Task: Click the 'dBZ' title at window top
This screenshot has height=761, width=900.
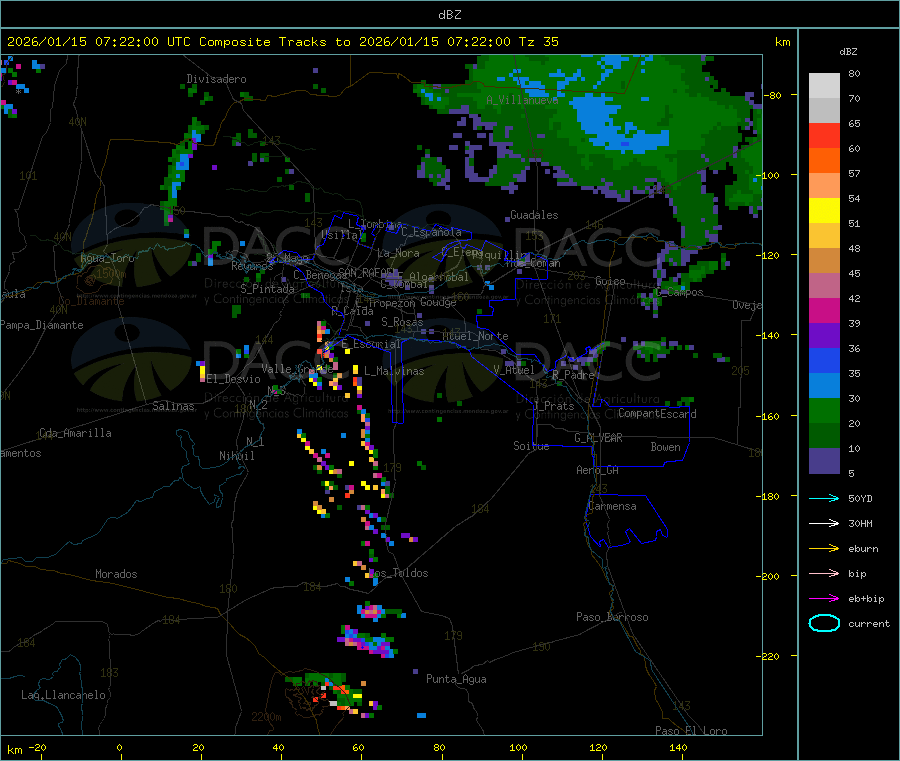Action: click(449, 15)
